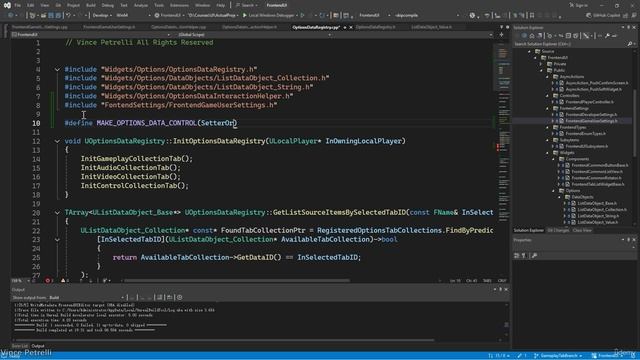
Task: Select FrontendUISubsystem.h file
Action: (x=587, y=146)
